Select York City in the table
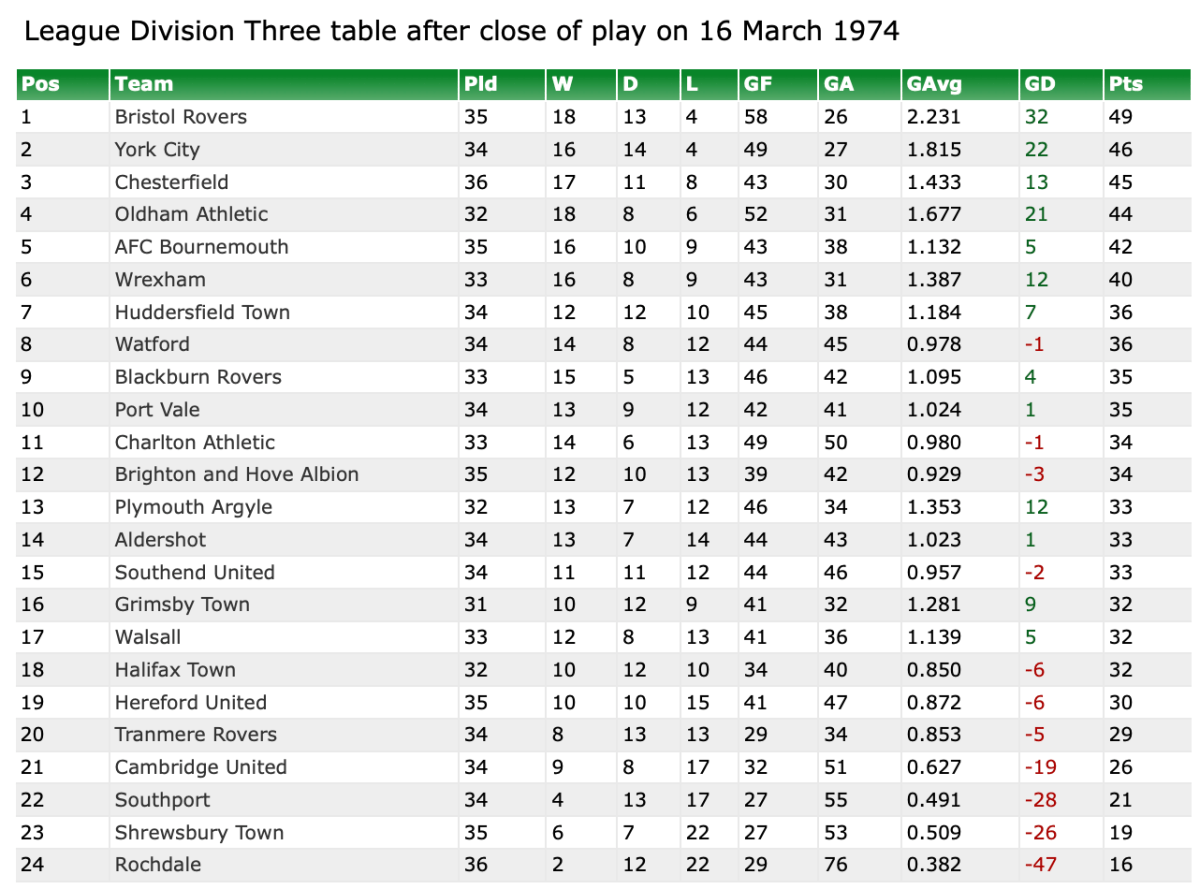Viewport: 1200px width, 889px height. [x=157, y=150]
